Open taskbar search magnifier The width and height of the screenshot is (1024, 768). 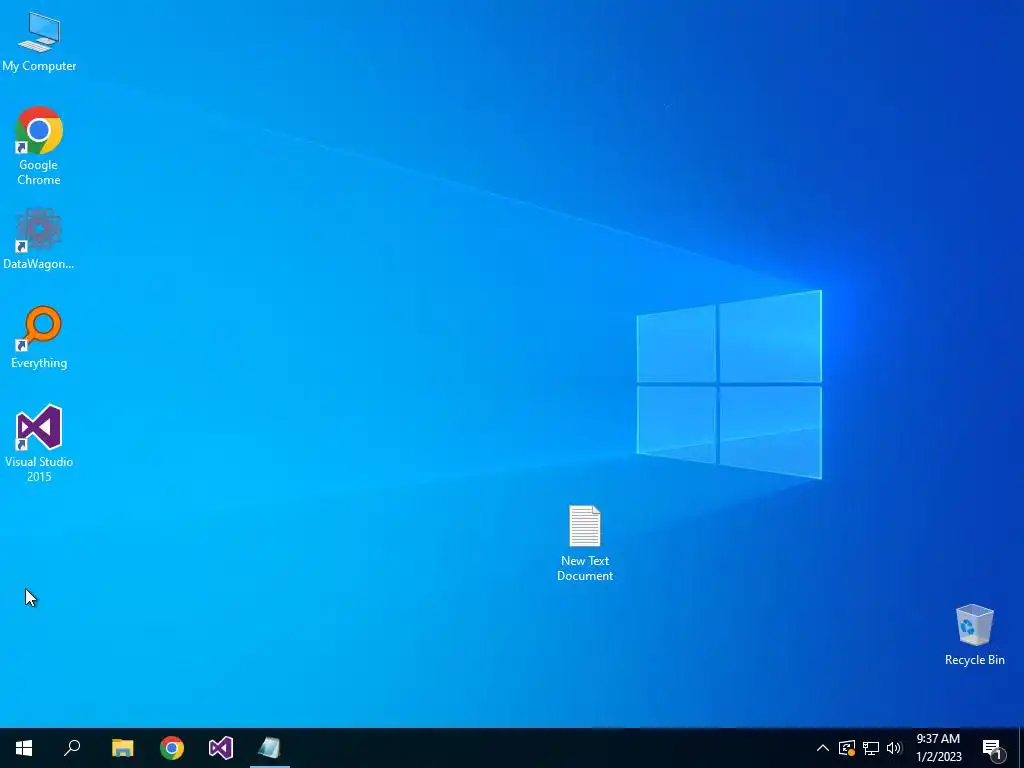tap(72, 748)
